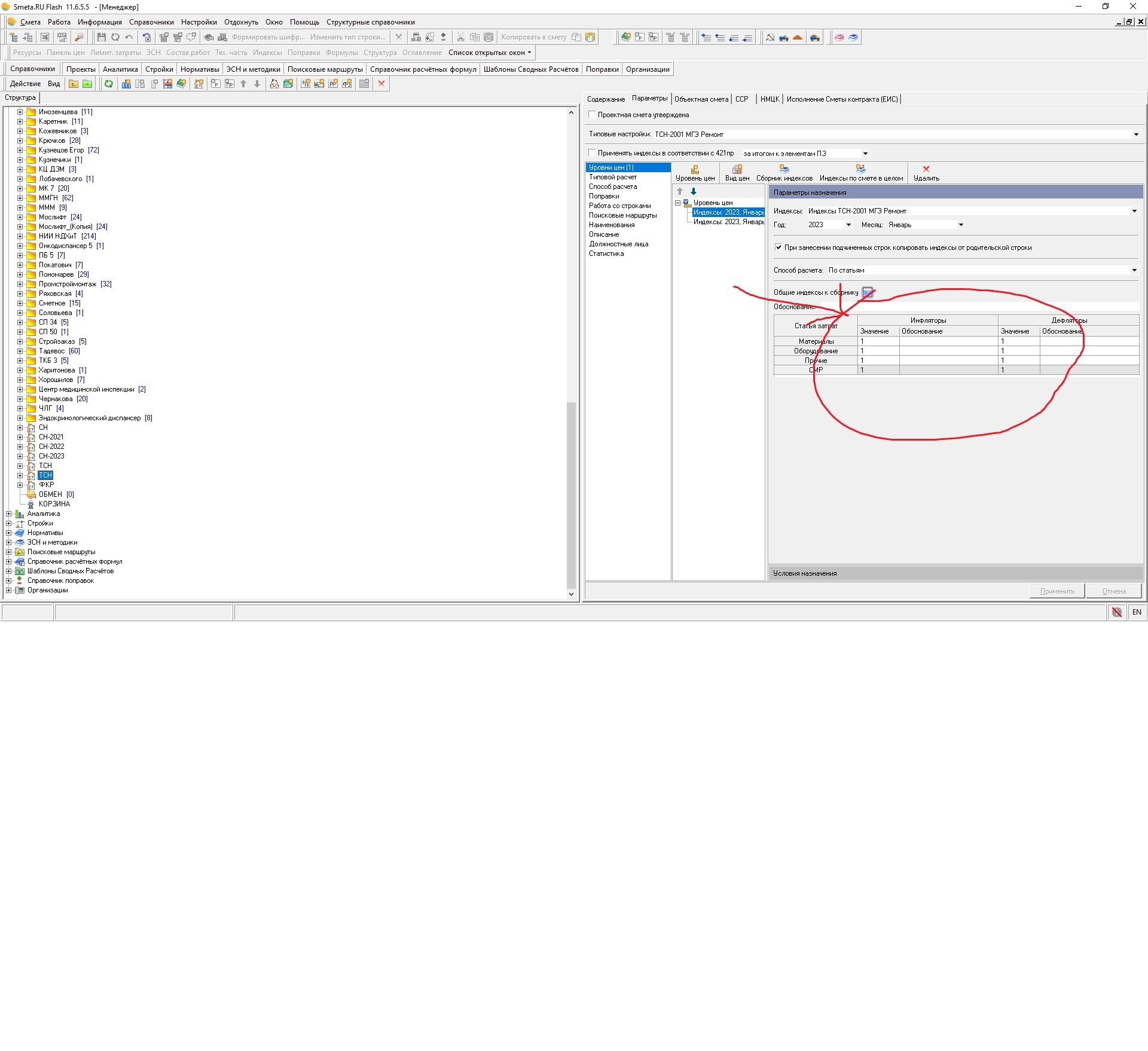Open the Год 2023 dropdown

click(x=848, y=225)
